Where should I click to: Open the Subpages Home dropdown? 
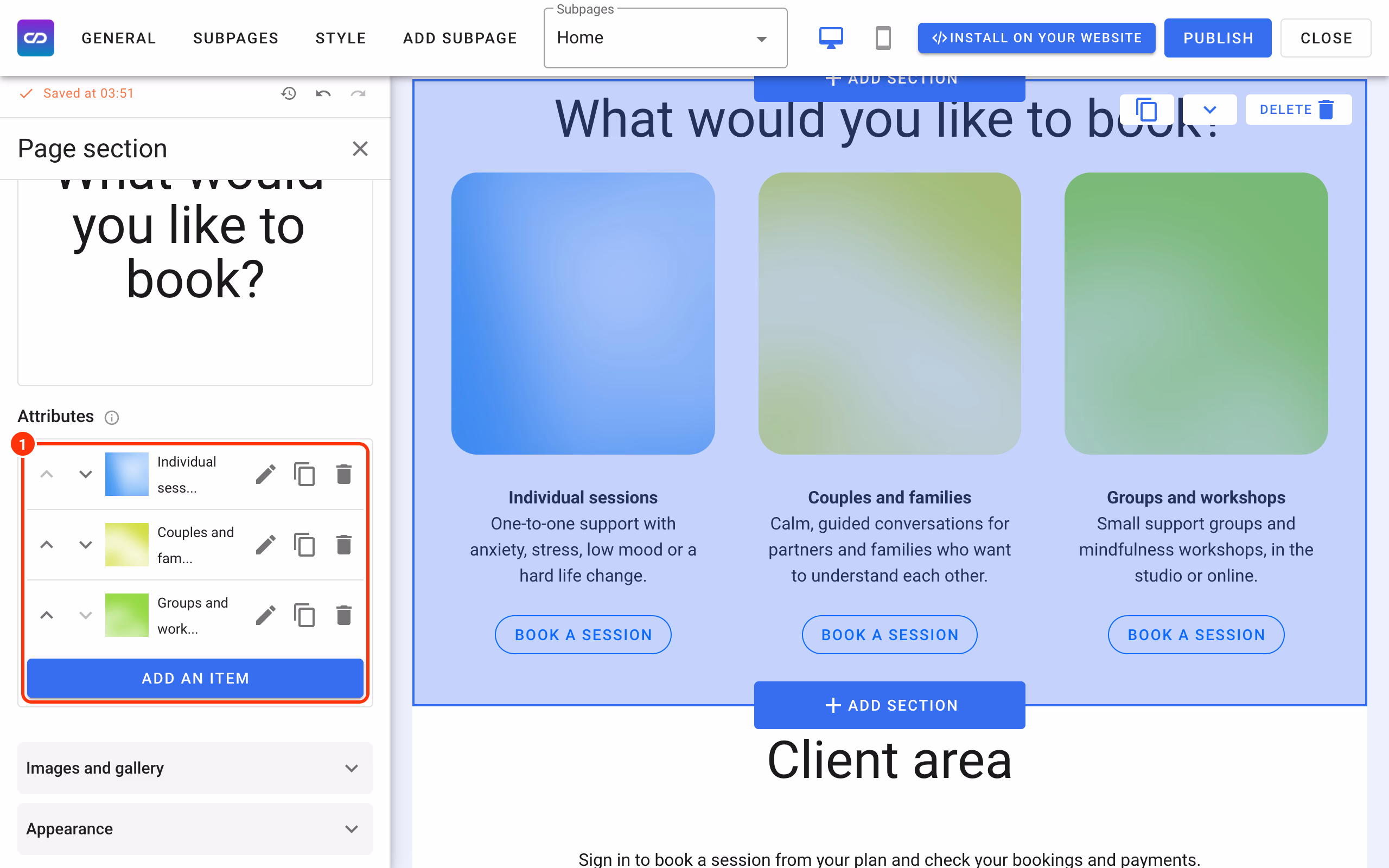(x=665, y=38)
